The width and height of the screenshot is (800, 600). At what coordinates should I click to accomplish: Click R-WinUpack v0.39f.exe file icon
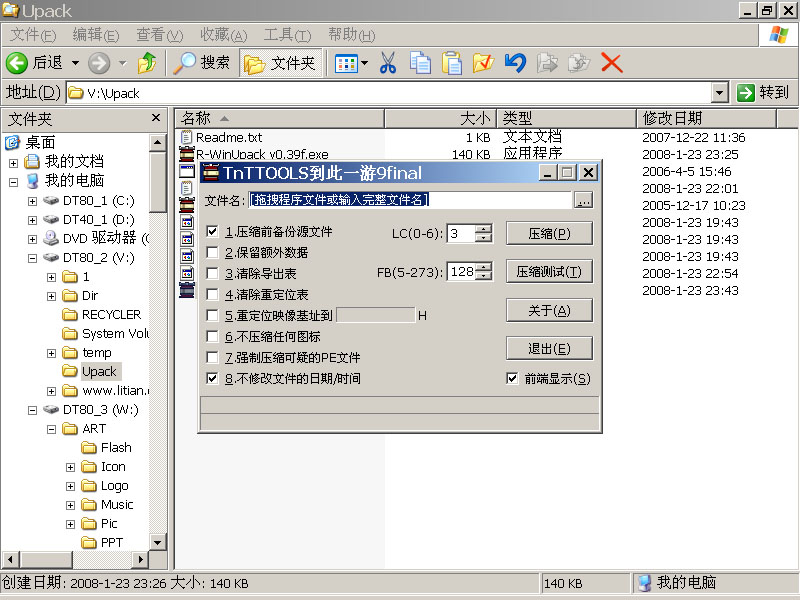[x=187, y=153]
